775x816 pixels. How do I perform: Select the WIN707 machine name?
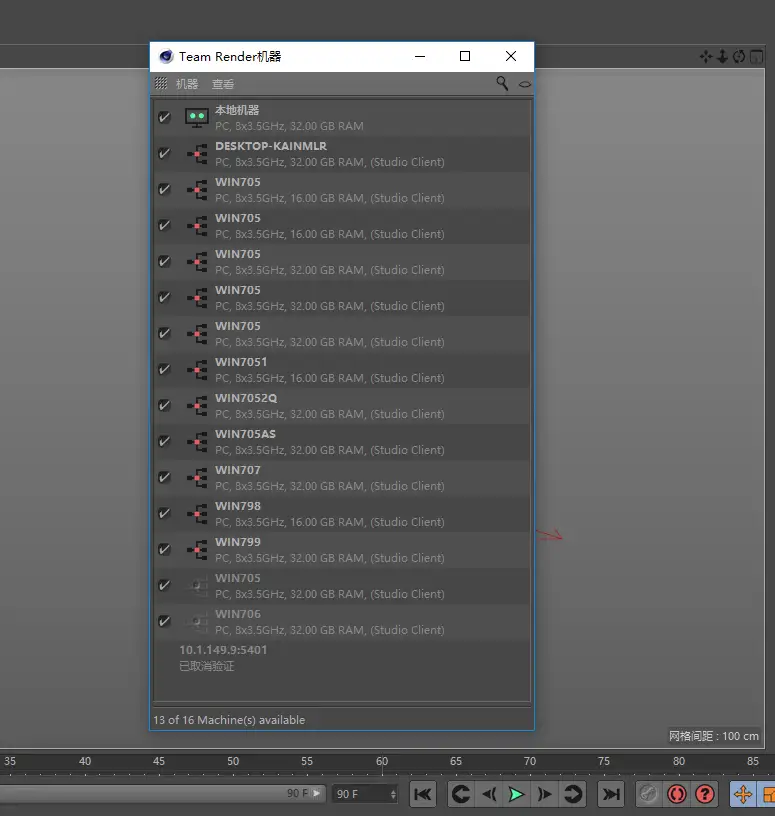click(238, 470)
